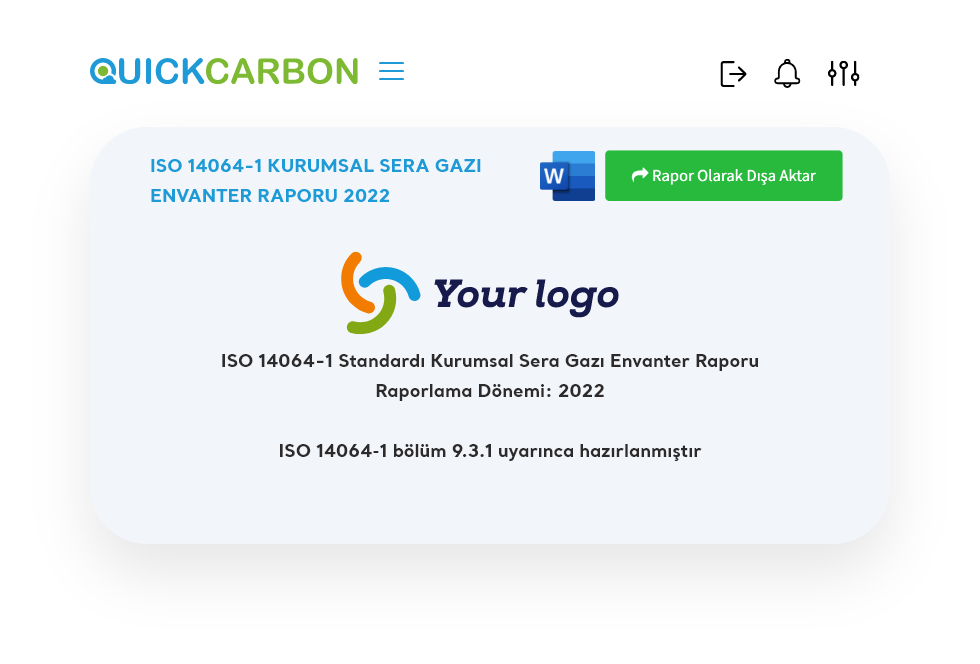Click the share arrow on export button

click(639, 176)
